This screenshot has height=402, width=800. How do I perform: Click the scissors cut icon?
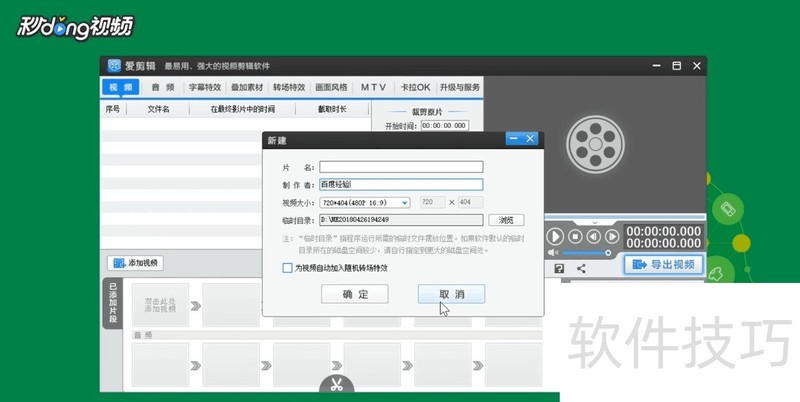click(x=337, y=385)
